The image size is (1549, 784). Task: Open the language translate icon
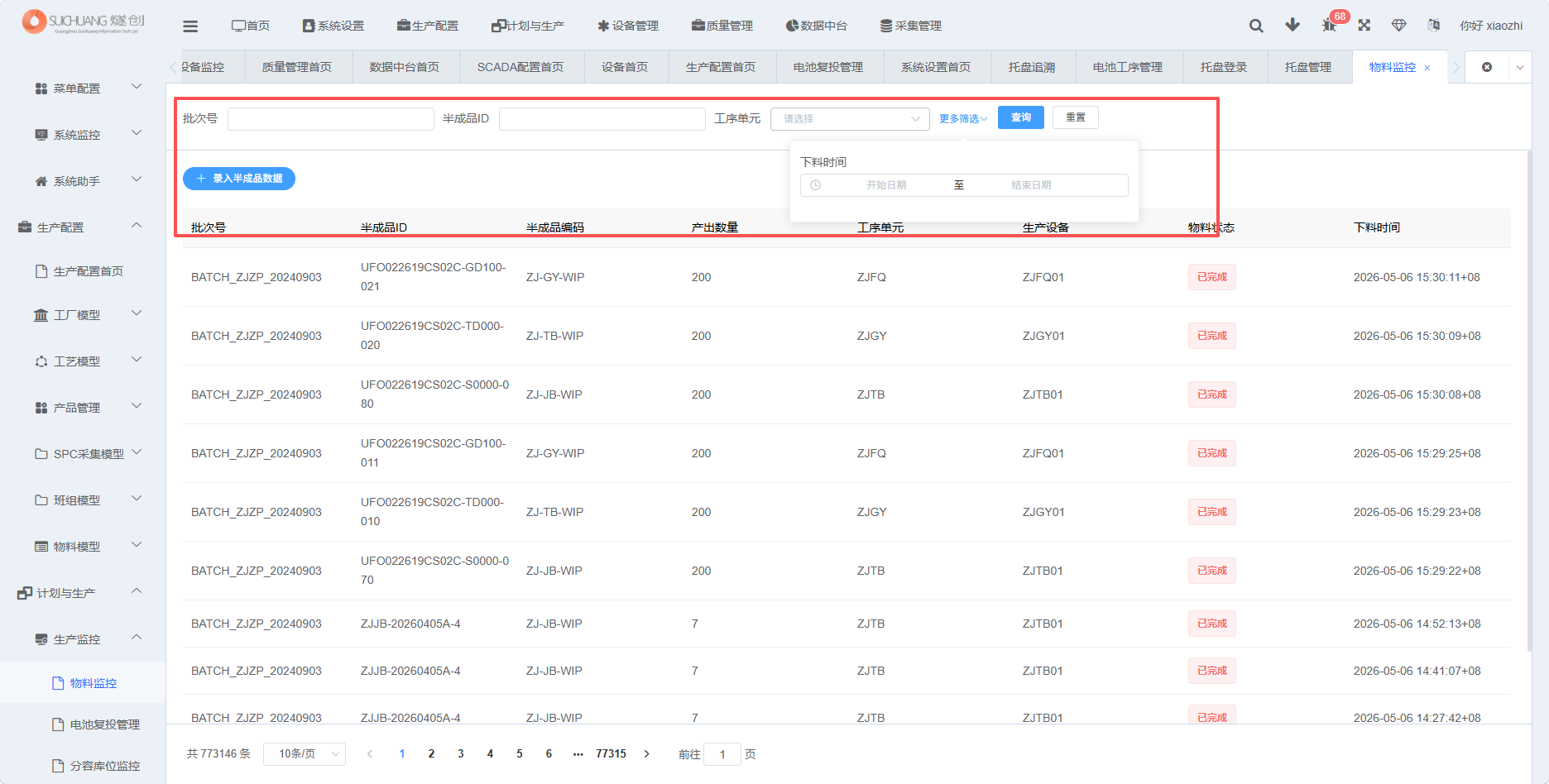[1434, 26]
